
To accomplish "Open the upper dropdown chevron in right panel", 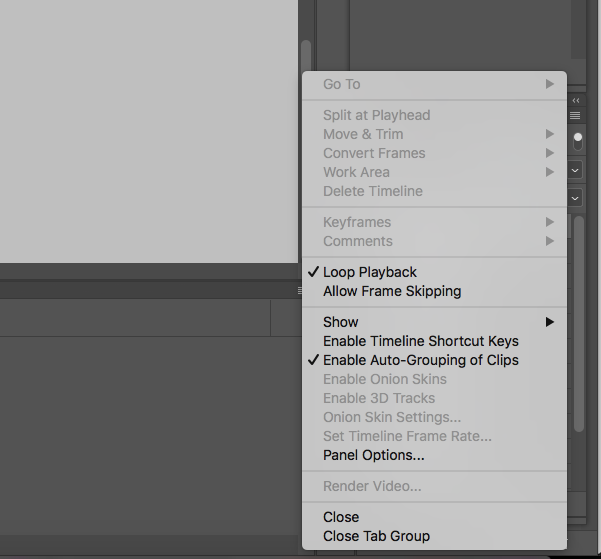I will [575, 170].
